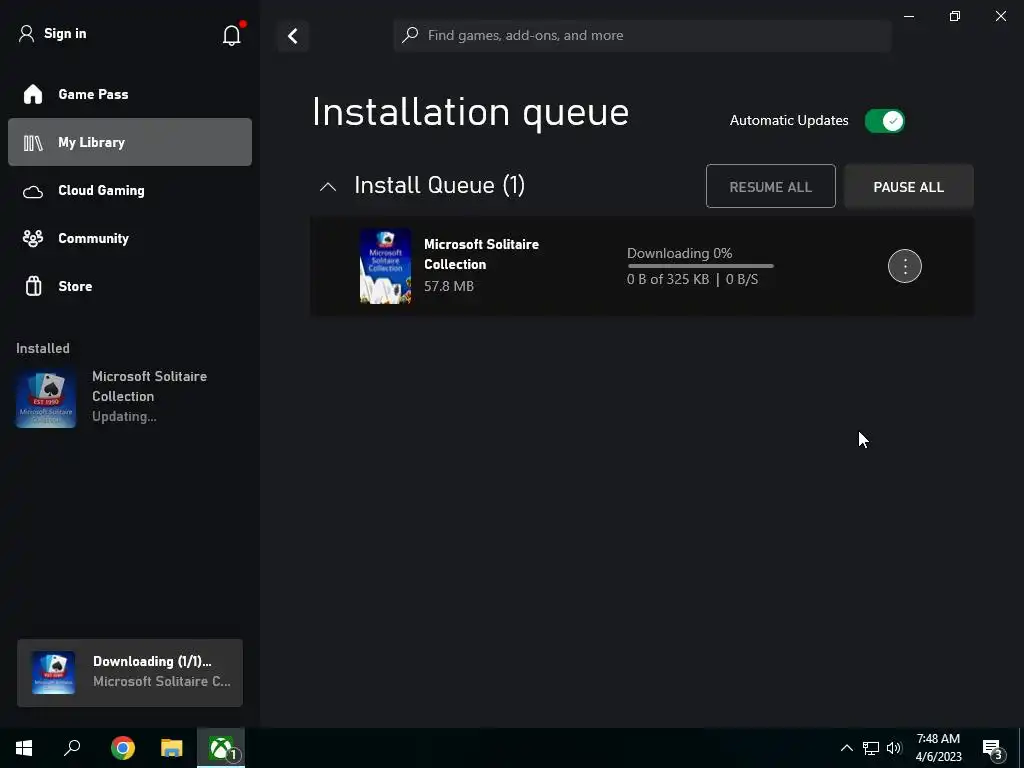Open the Community section

(x=130, y=238)
